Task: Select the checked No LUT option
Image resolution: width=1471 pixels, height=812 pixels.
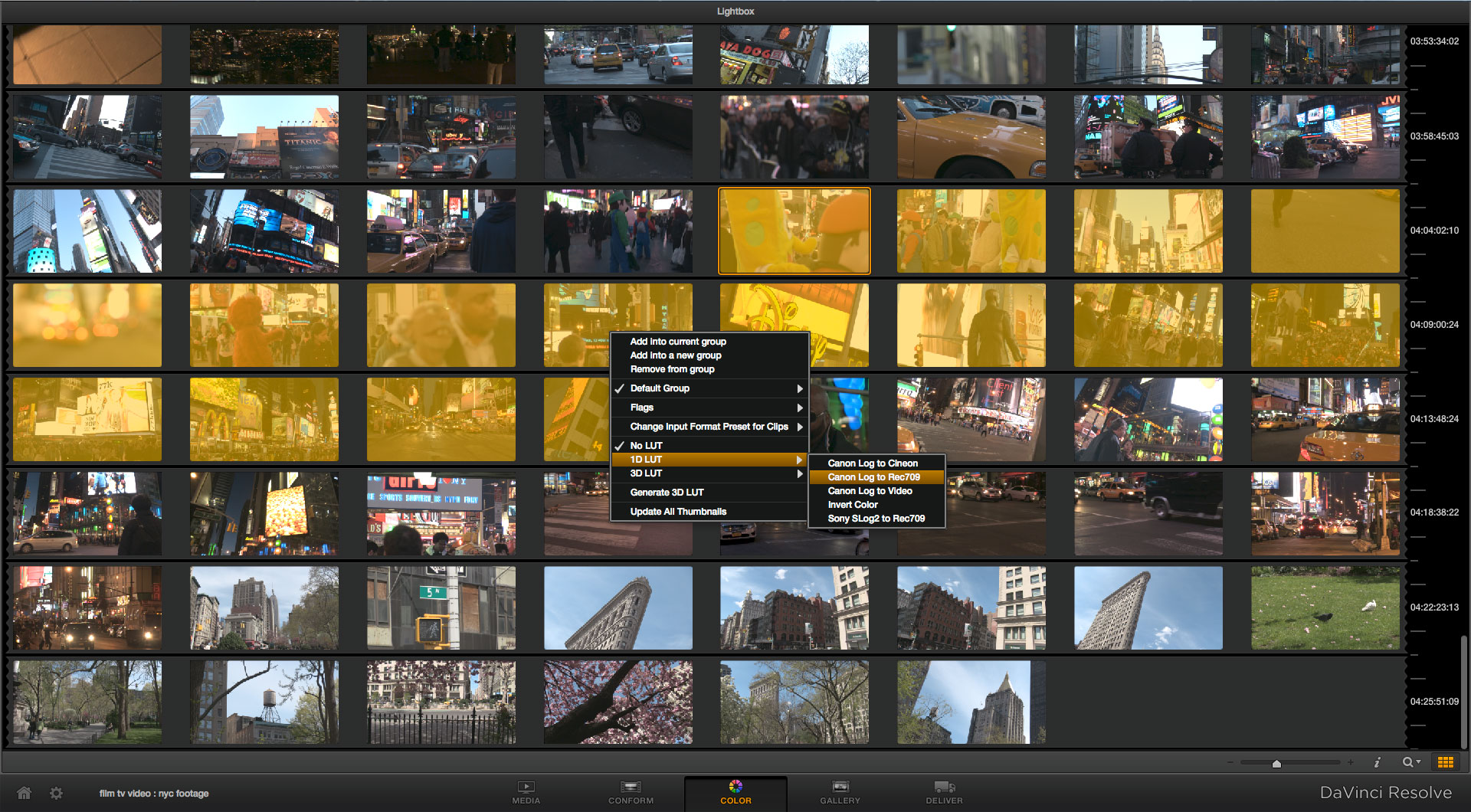Action: [646, 446]
